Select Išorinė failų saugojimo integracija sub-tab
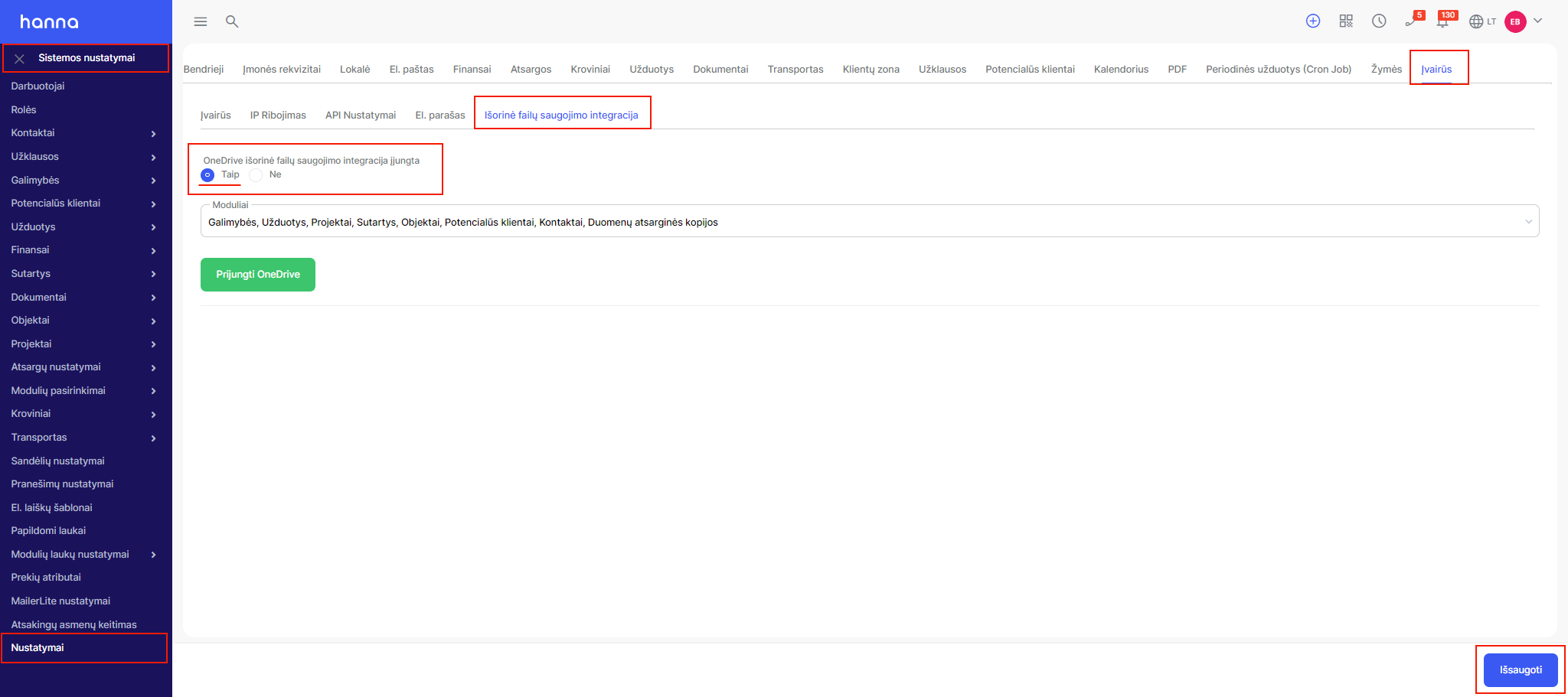The image size is (1568, 697). click(x=561, y=115)
